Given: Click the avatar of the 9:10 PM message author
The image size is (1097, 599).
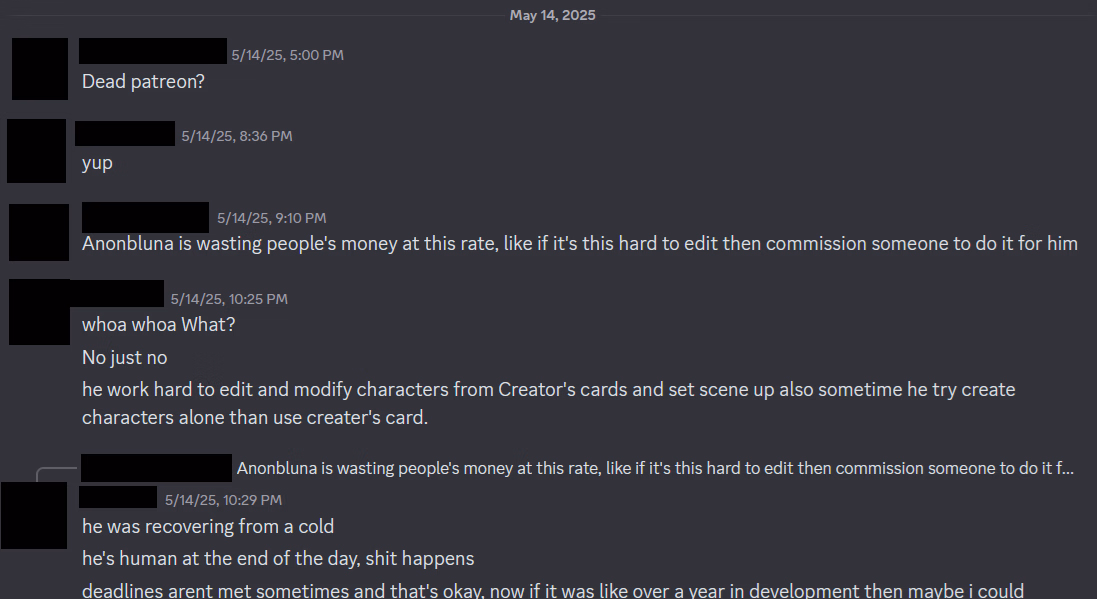Looking at the screenshot, I should tap(39, 232).
